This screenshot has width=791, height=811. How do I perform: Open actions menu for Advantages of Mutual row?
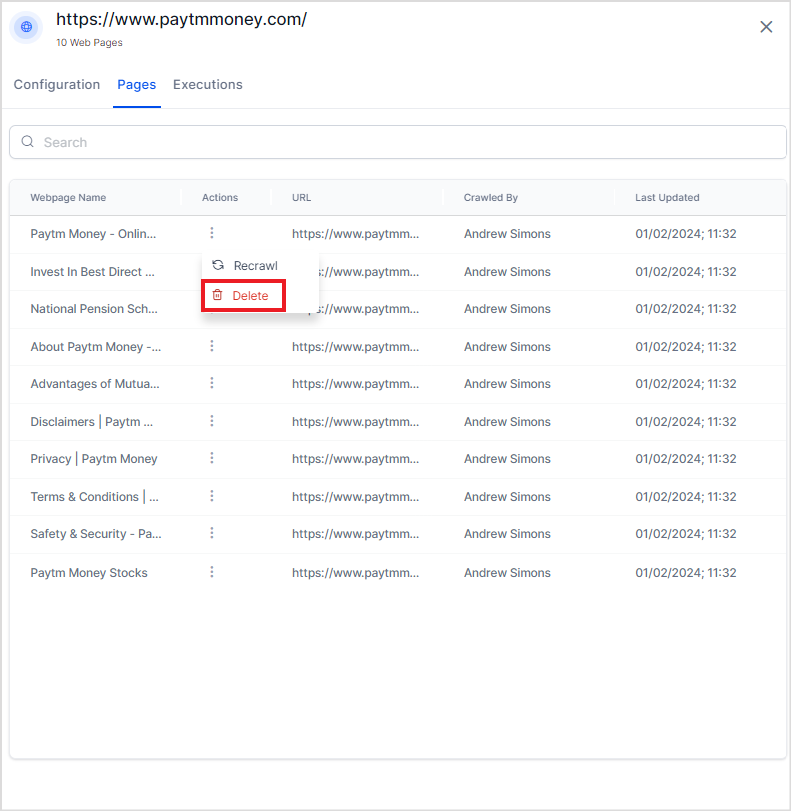(212, 383)
